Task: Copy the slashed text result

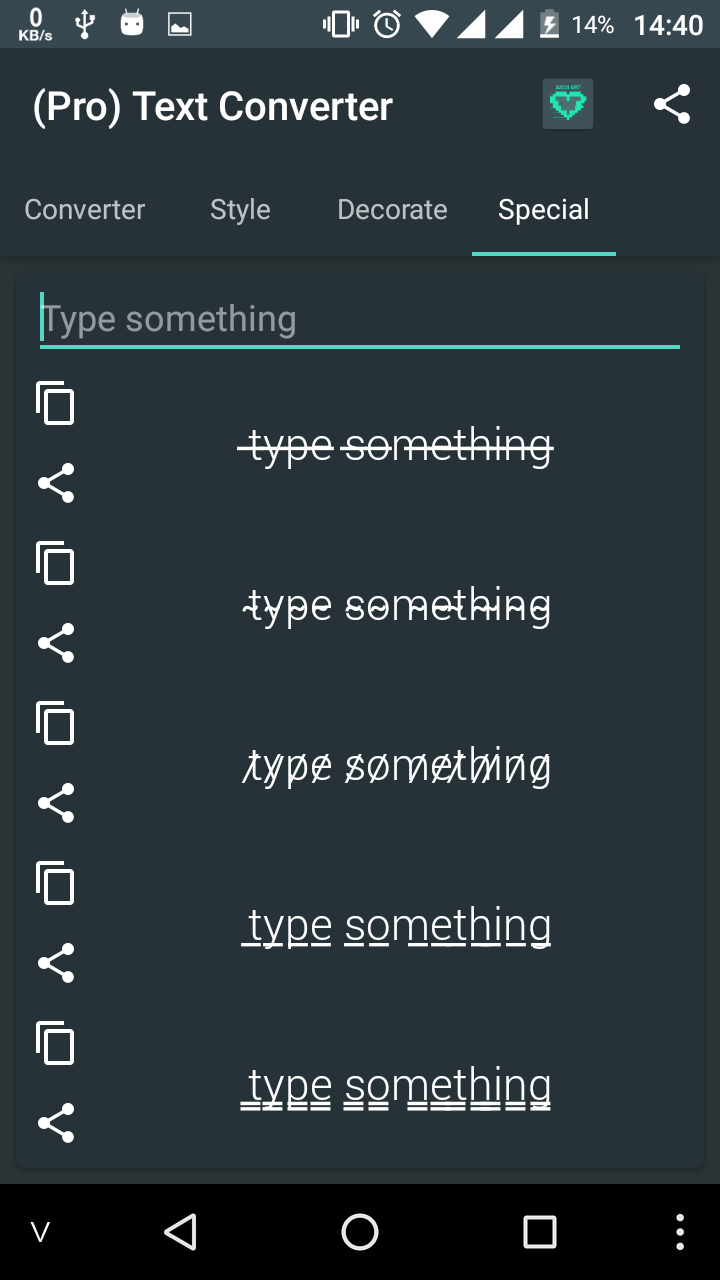Action: tap(56, 723)
